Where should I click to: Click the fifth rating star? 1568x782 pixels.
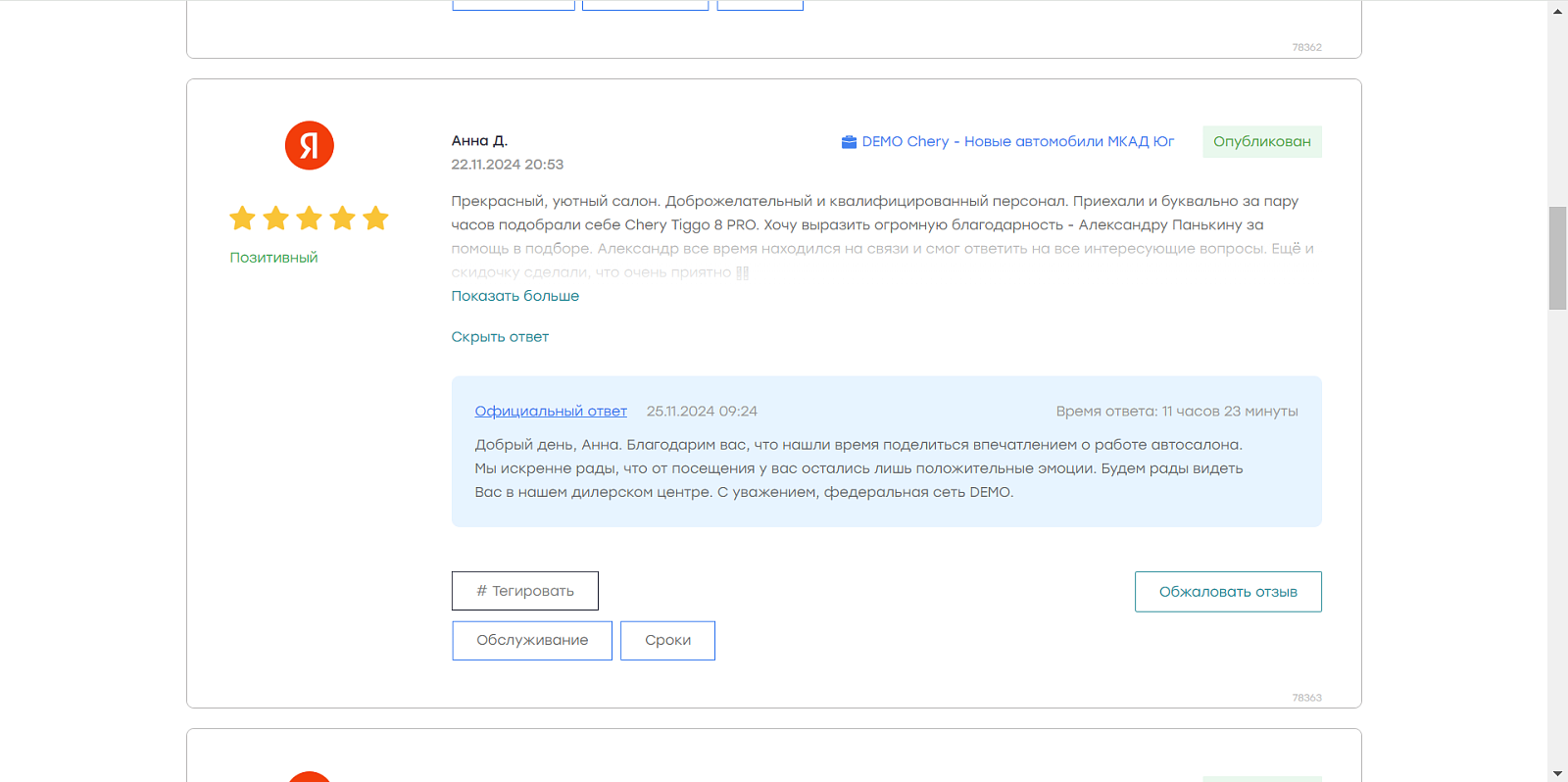tap(375, 218)
